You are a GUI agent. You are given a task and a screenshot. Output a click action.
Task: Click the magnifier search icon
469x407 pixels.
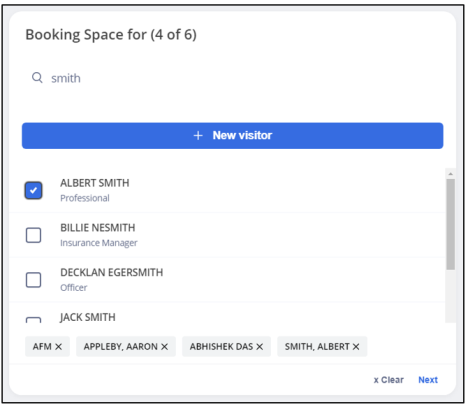[37, 78]
